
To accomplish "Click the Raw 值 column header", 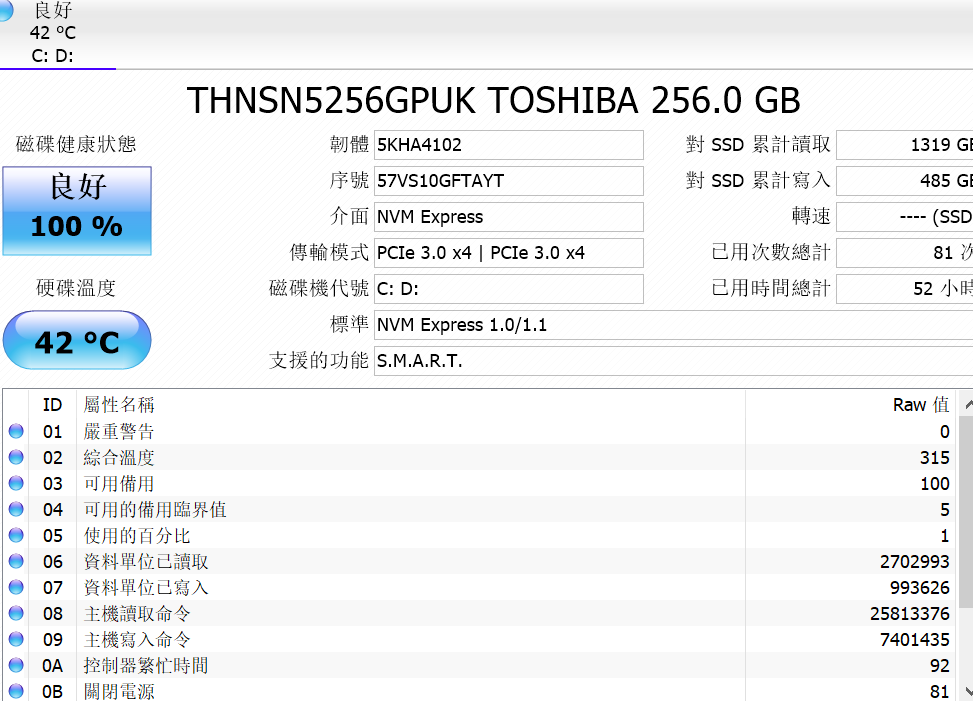I will [851, 405].
